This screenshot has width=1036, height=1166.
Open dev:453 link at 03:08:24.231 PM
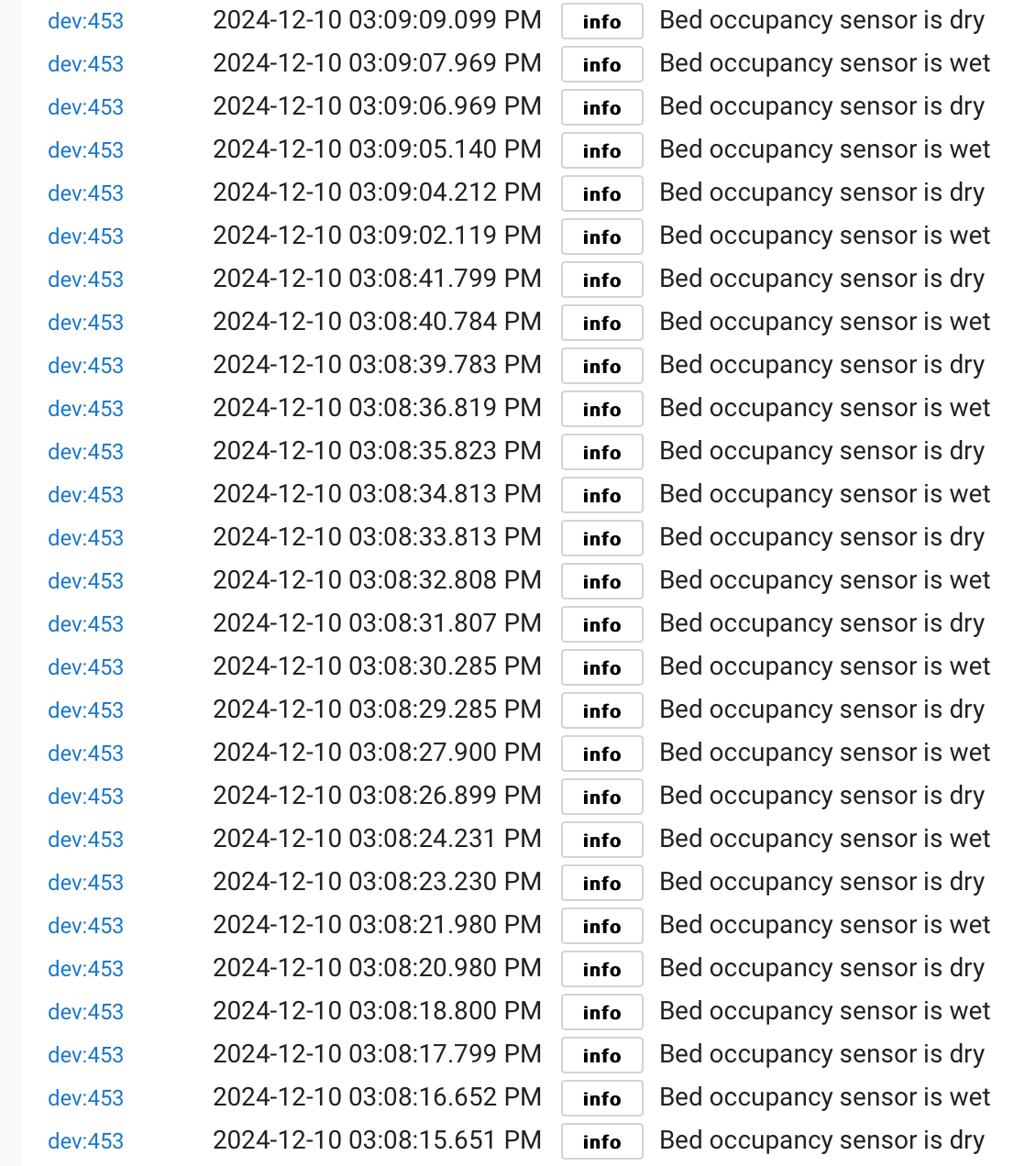point(85,840)
